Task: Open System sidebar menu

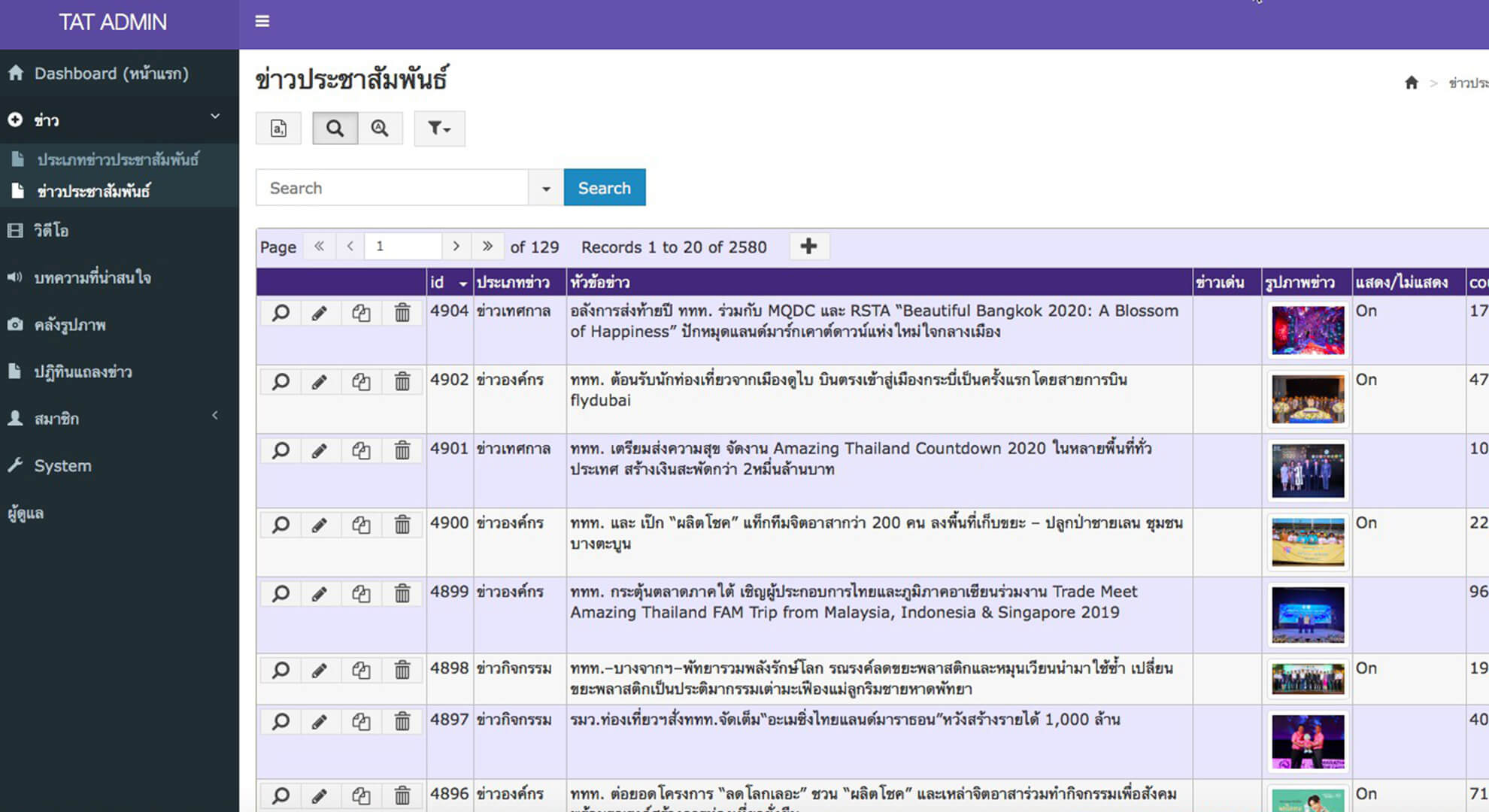Action: point(119,465)
